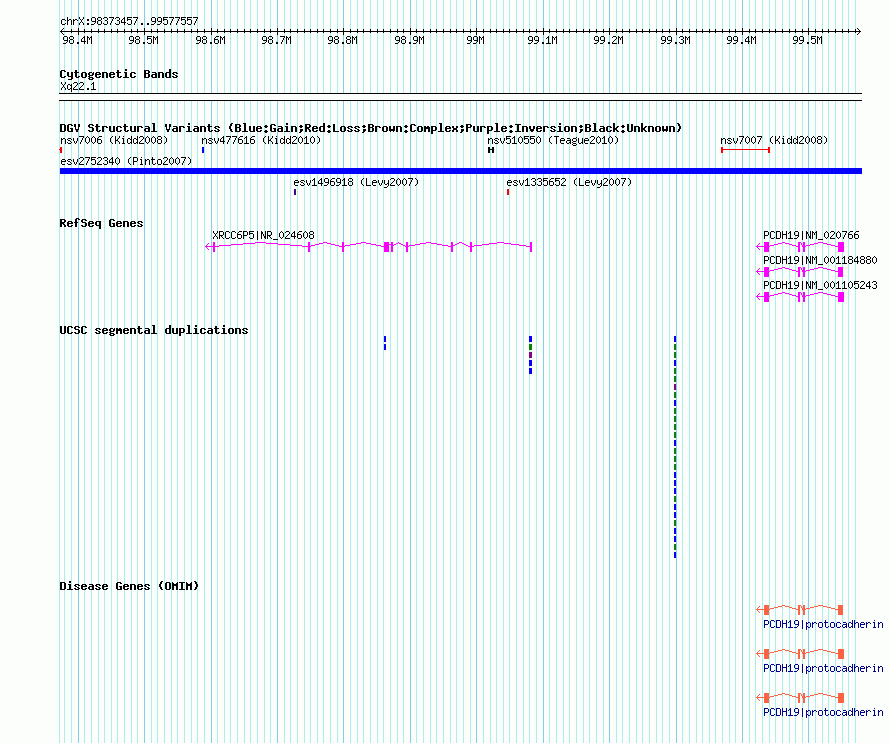890x743 pixels.
Task: Click the long blue esv2752340 gain bar
Action: tap(461, 171)
